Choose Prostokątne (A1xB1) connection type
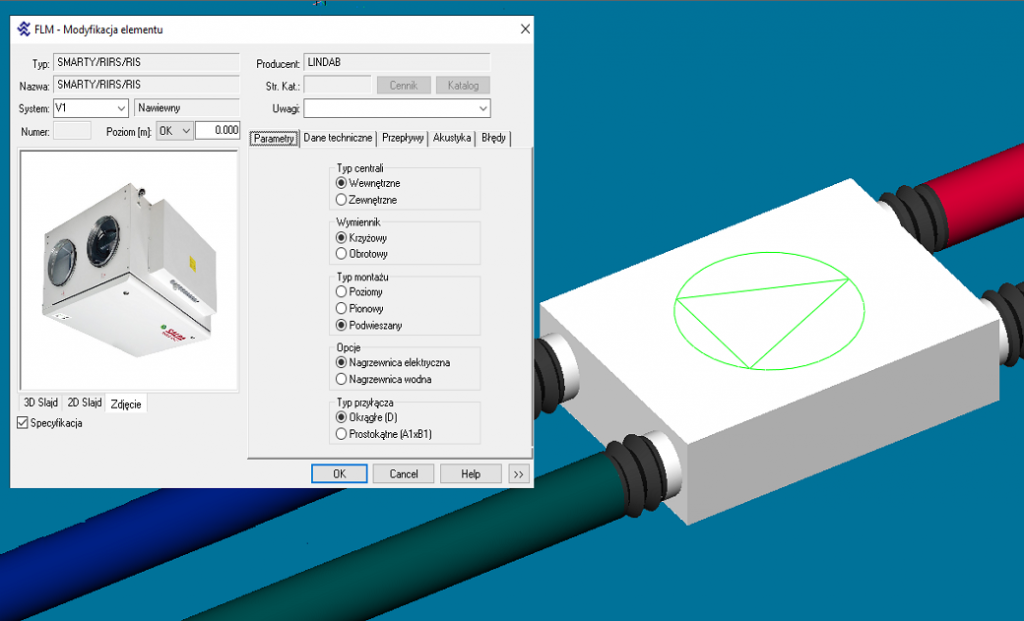Image resolution: width=1024 pixels, height=621 pixels. 342,434
